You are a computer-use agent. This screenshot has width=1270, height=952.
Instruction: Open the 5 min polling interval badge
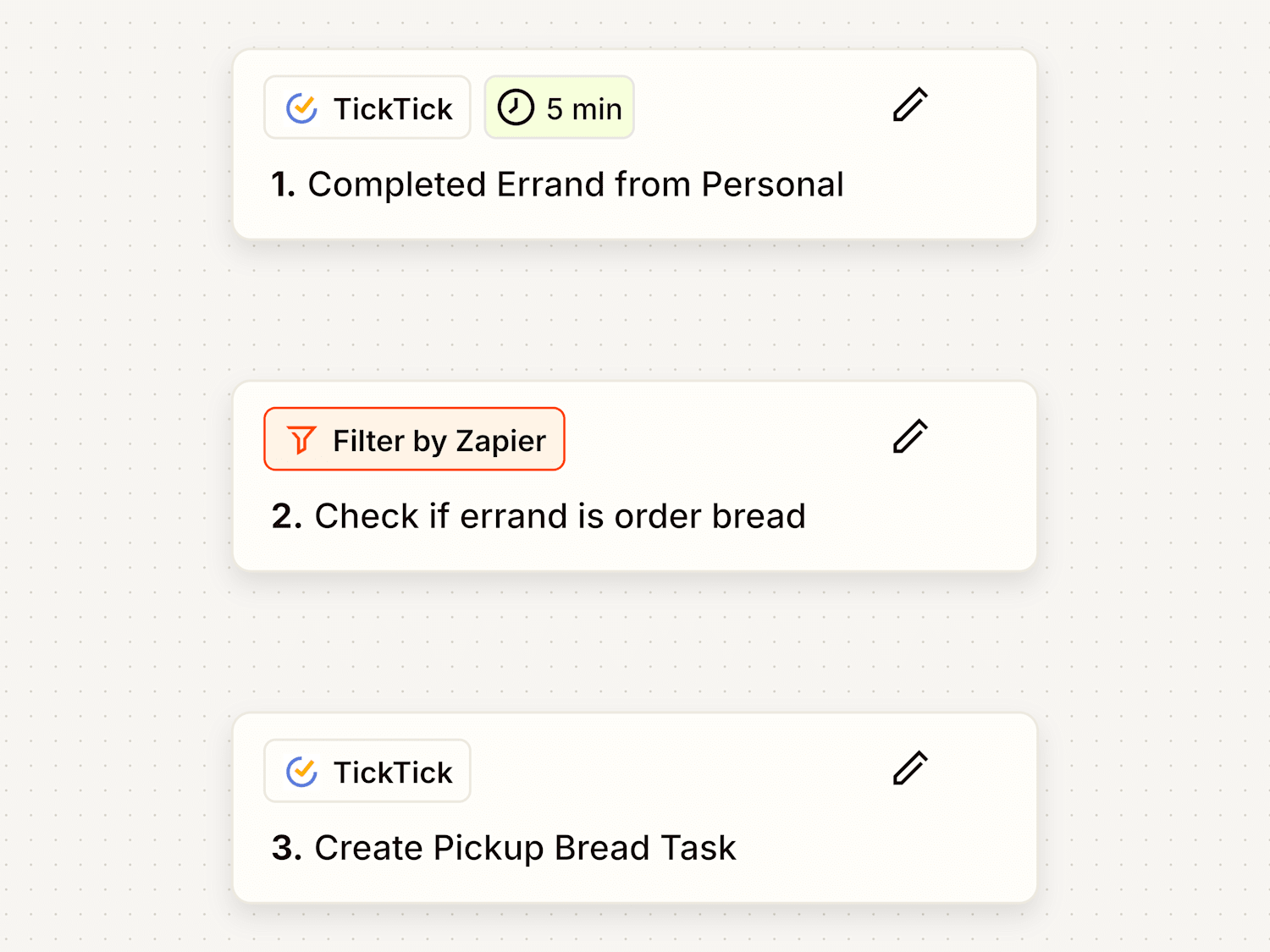559,107
